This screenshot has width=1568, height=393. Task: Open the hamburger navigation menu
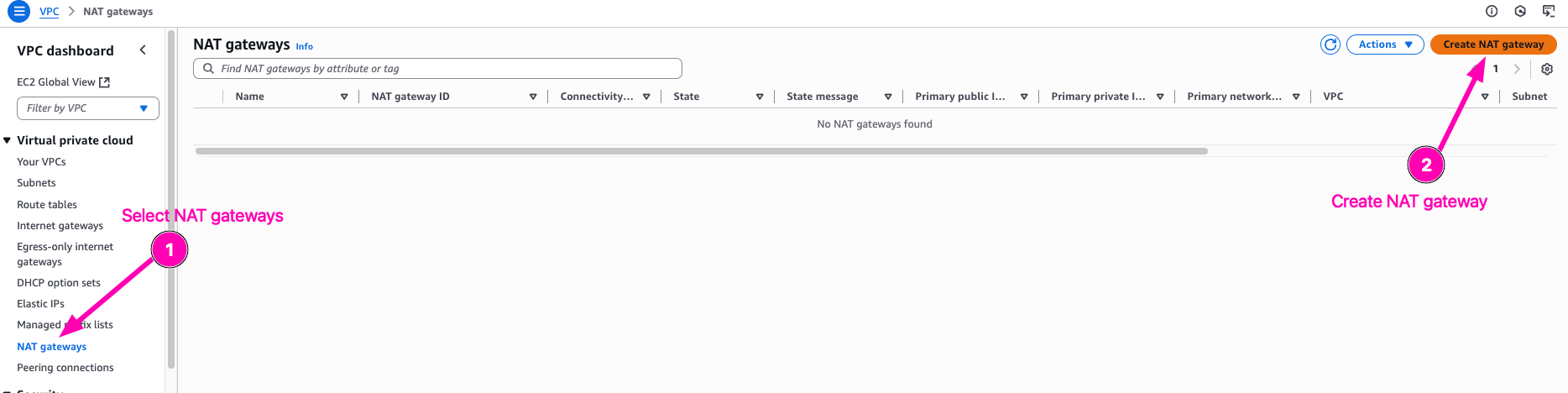coord(18,12)
